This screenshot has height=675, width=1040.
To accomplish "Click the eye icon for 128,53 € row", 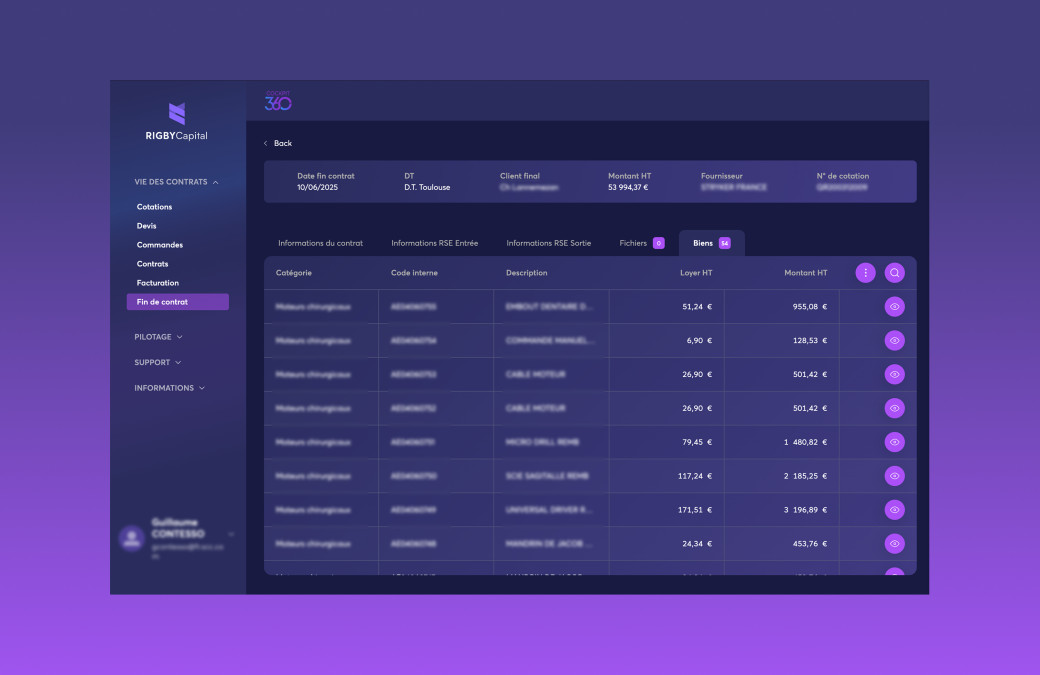I will [x=894, y=341].
